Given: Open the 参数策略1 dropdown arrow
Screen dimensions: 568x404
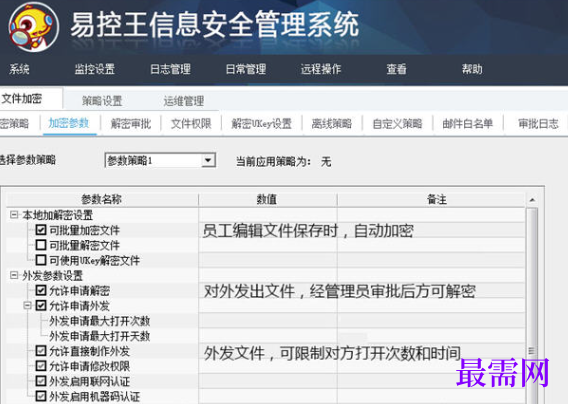Looking at the screenshot, I should tap(208, 160).
